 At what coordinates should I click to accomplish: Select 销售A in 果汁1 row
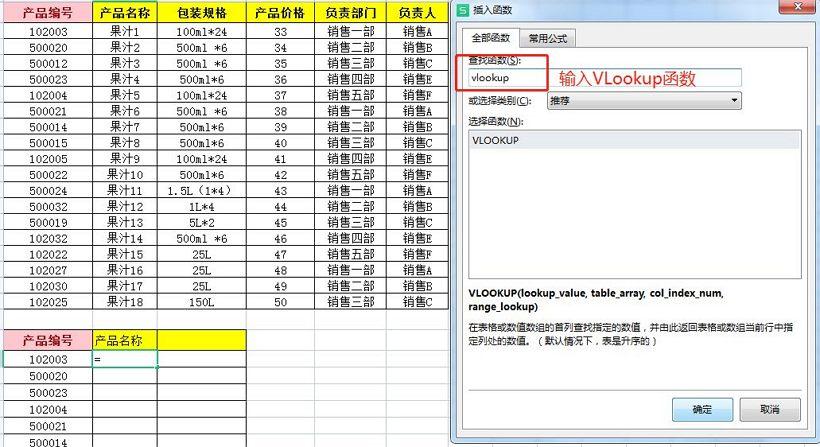417,31
